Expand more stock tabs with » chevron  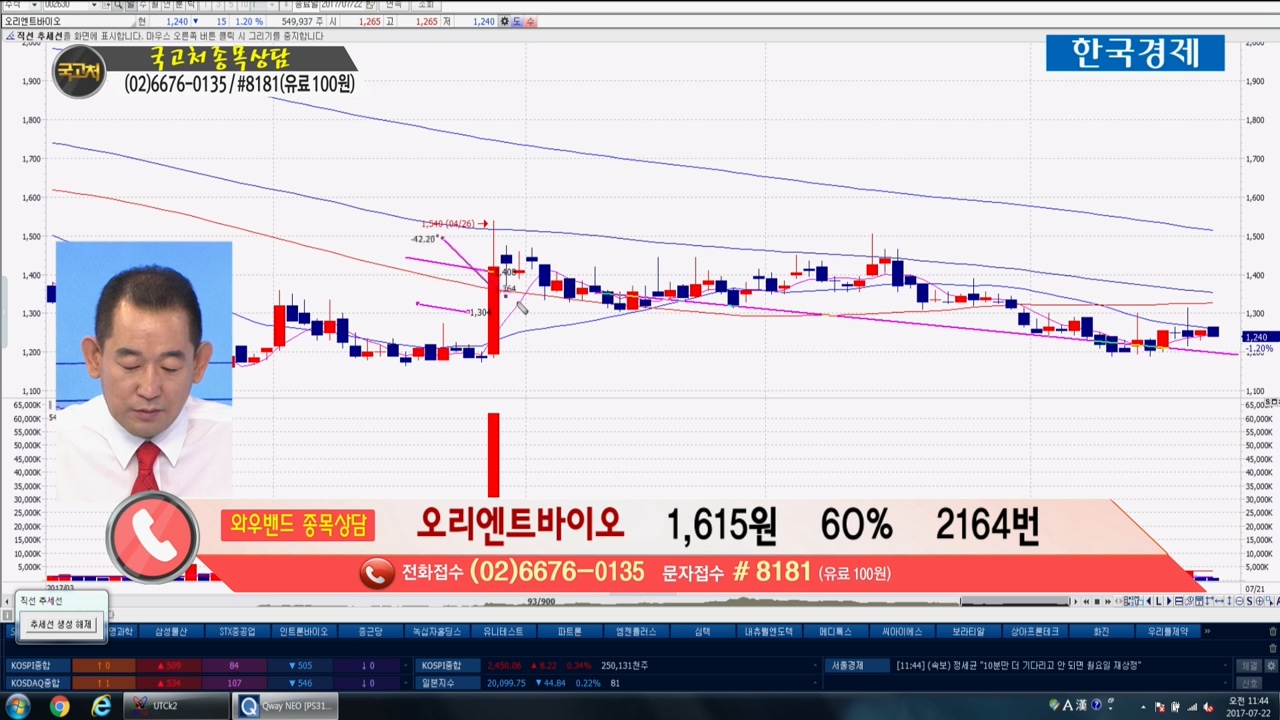click(x=1207, y=632)
